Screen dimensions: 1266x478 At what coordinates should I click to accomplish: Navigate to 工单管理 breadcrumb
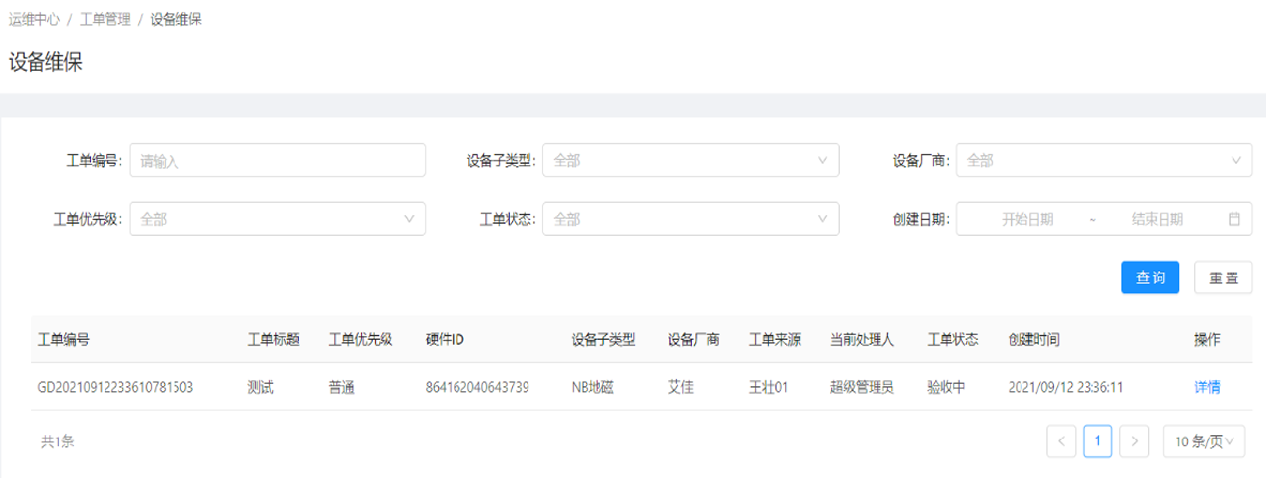coord(105,20)
